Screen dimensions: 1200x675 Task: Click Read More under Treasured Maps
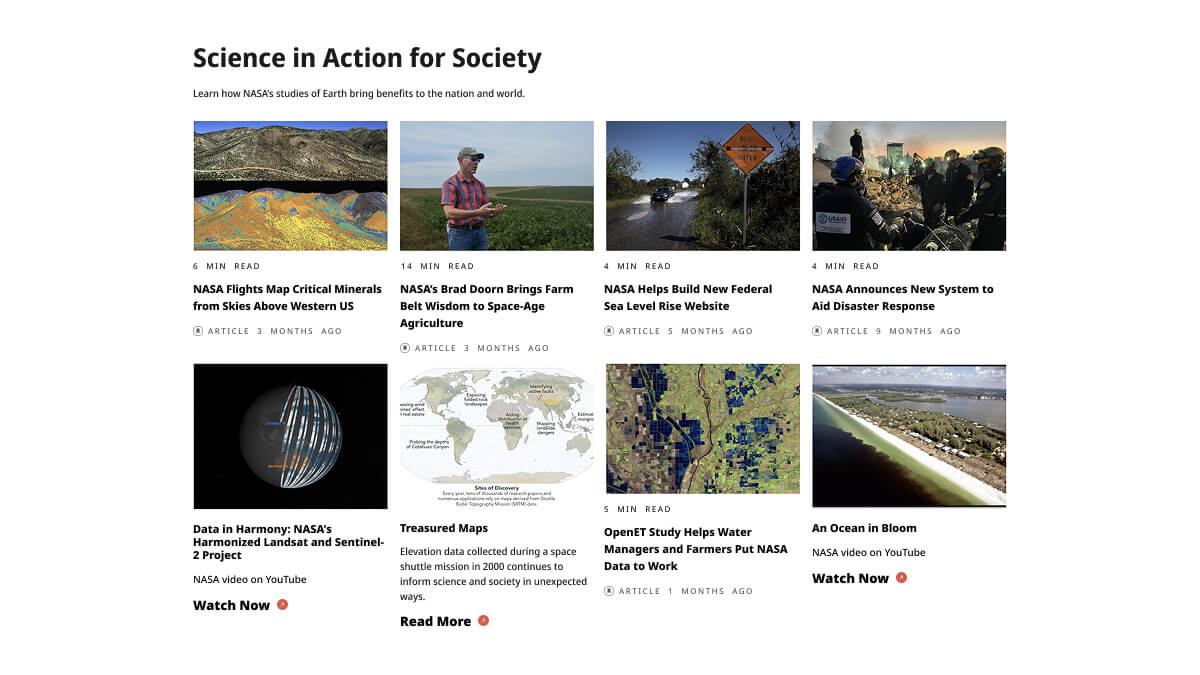coord(435,621)
